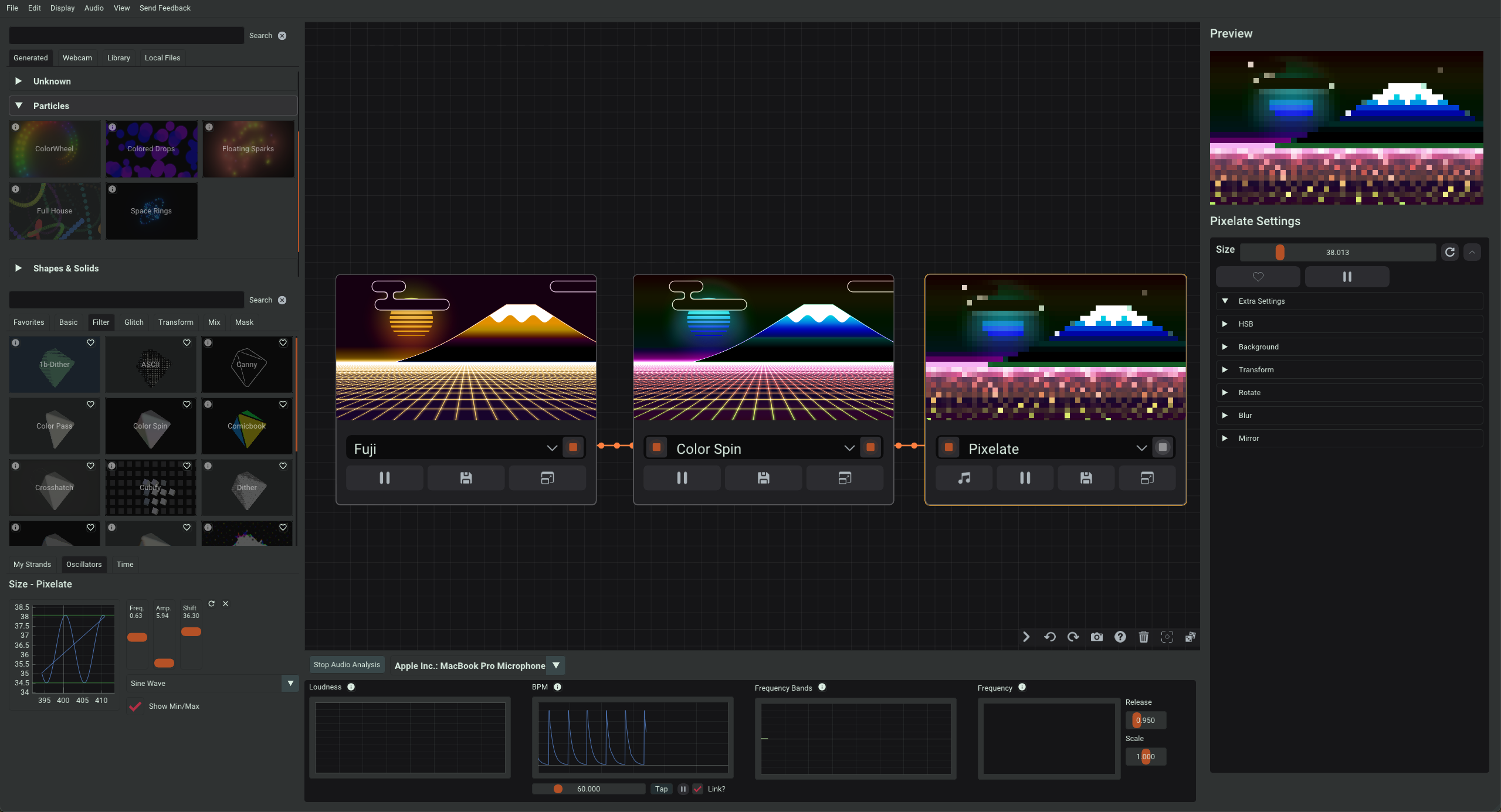Screen dimensions: 1501x812
Task: Click the dice randomize icon
Action: (x=1190, y=637)
